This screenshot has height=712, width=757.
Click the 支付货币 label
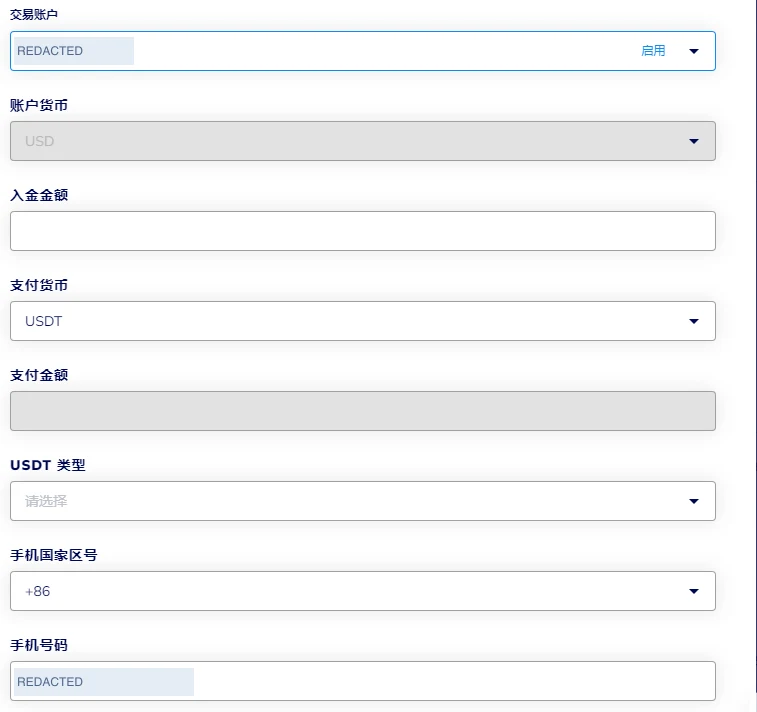coord(39,285)
